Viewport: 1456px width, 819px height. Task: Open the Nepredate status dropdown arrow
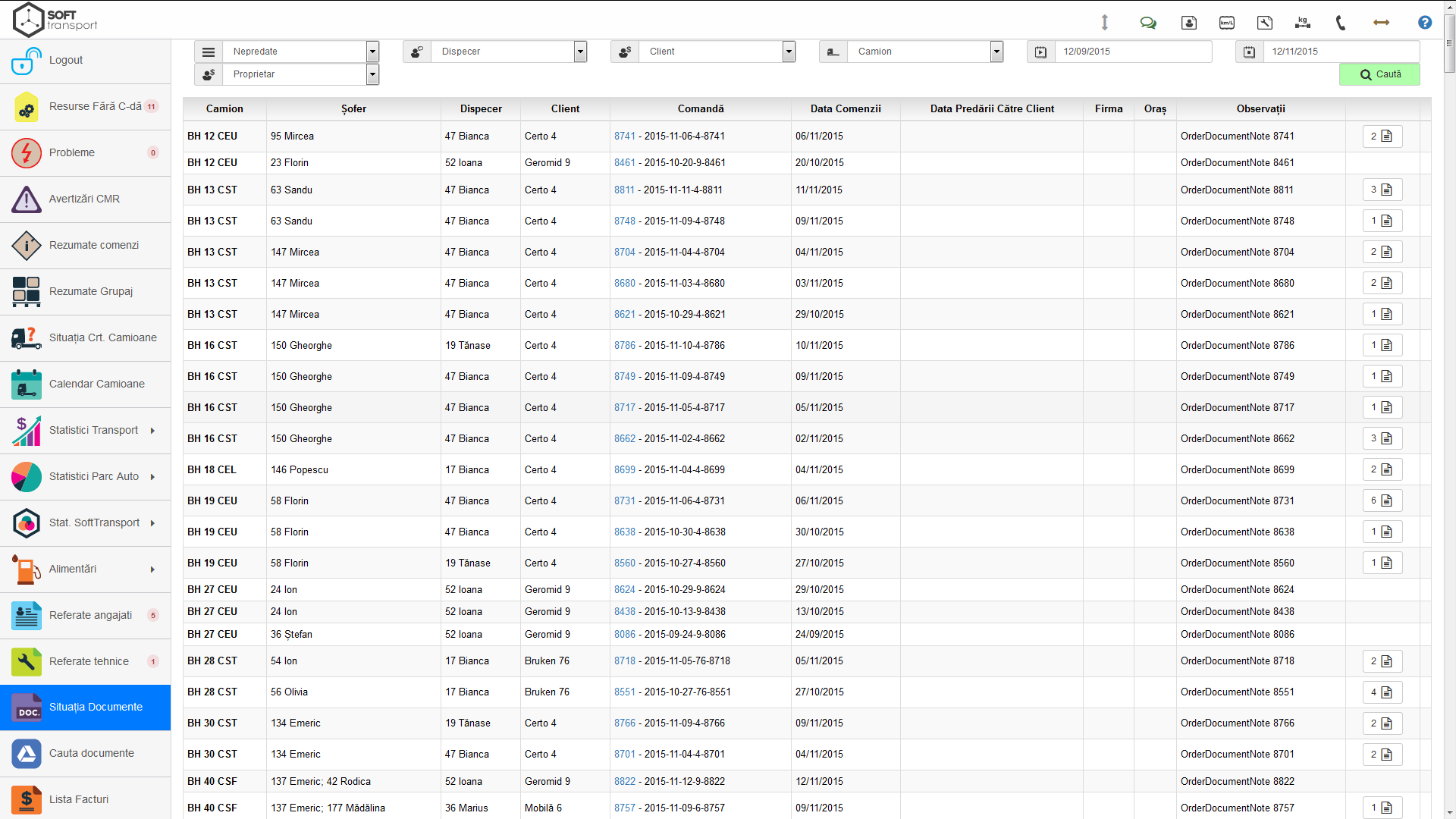click(372, 52)
